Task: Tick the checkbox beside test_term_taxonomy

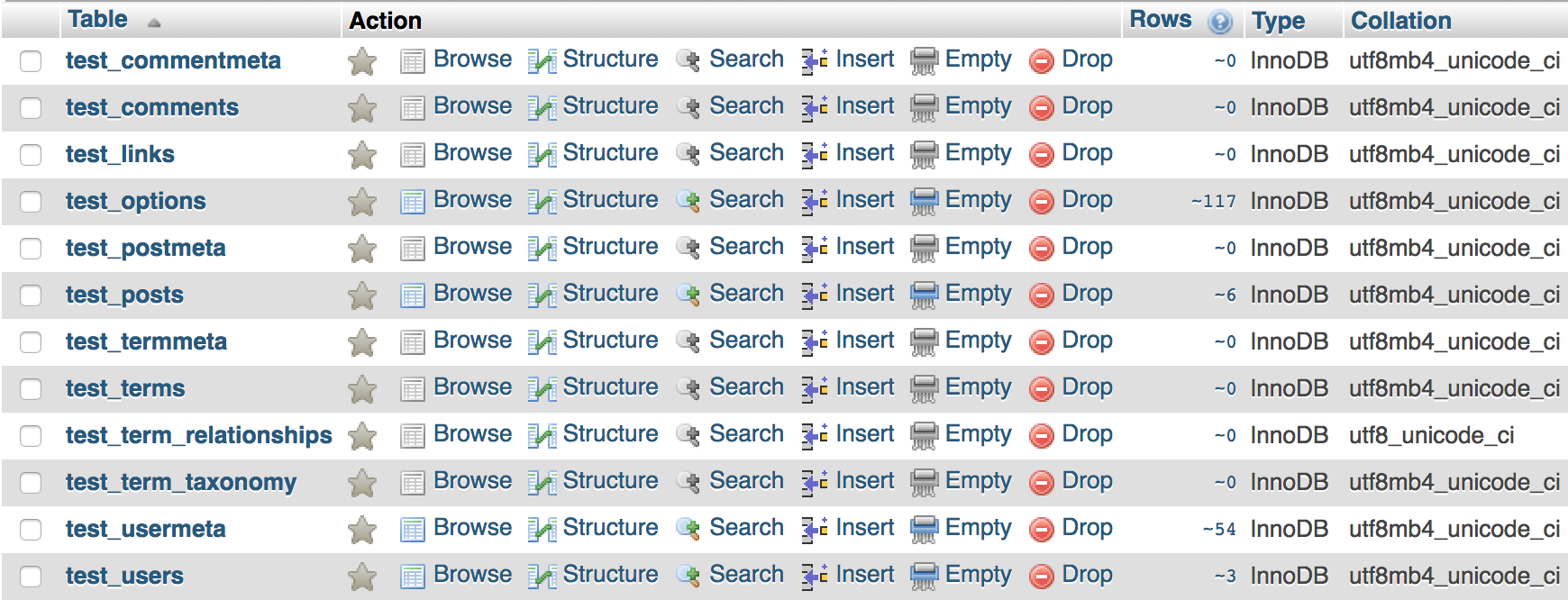Action: click(x=31, y=483)
